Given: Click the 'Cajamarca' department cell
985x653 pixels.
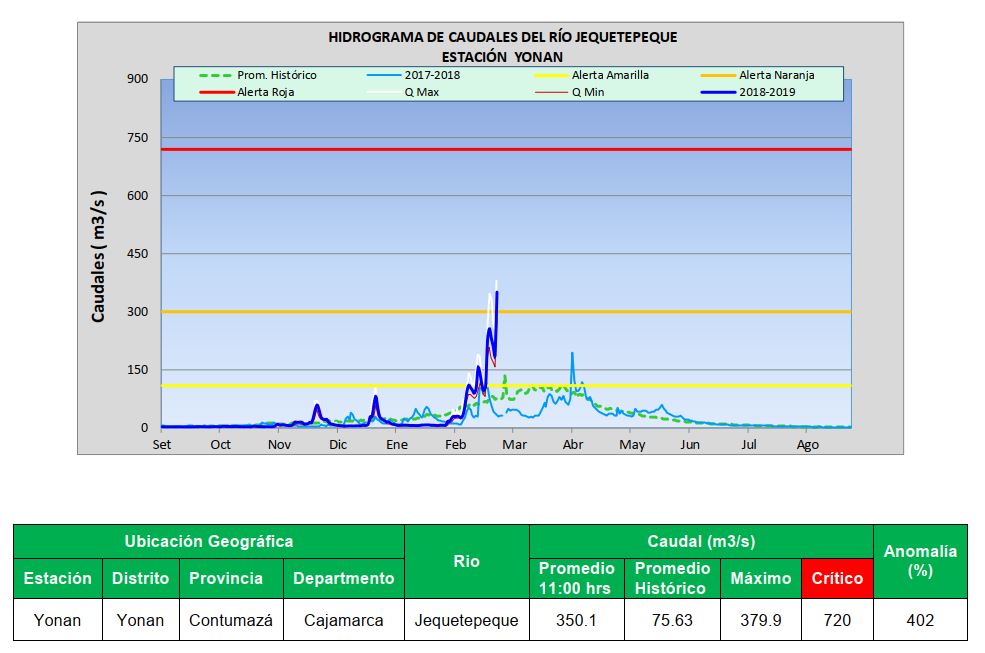Looking at the screenshot, I should (x=343, y=620).
